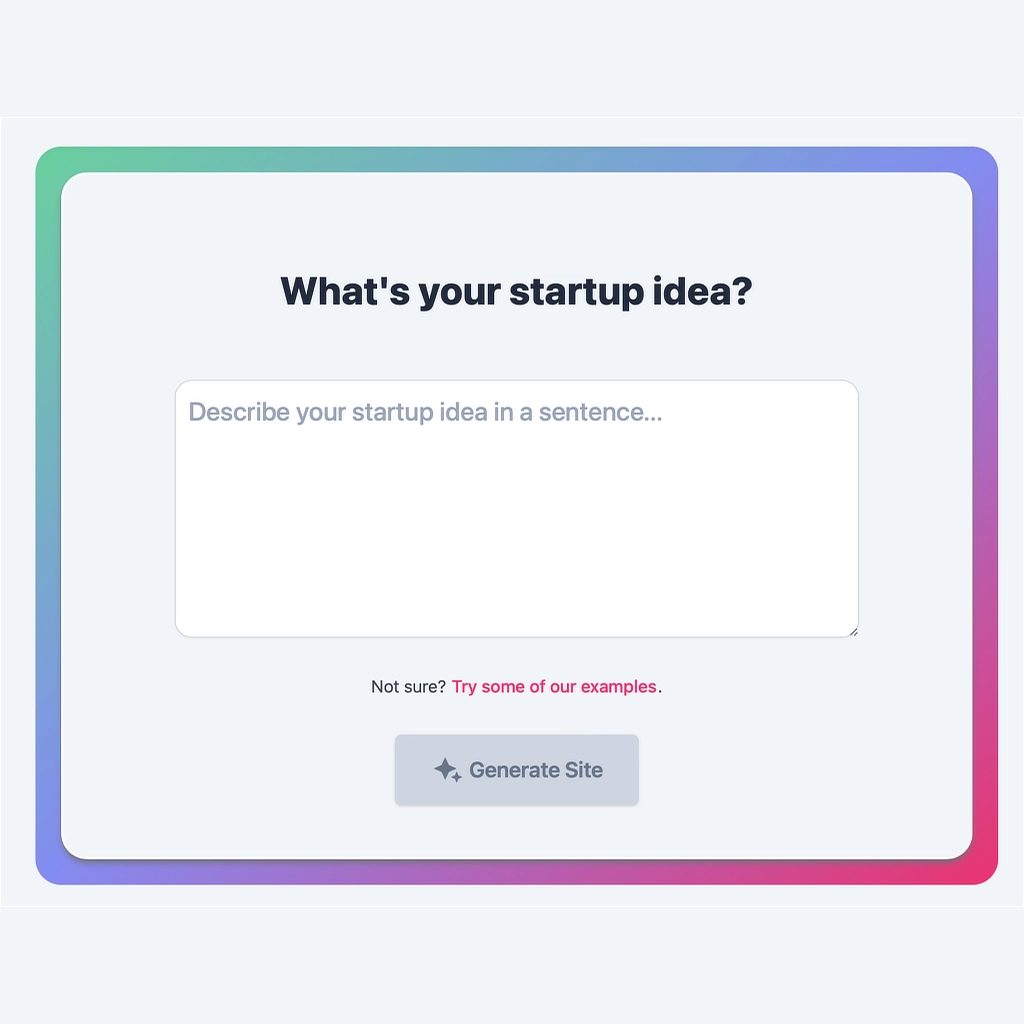Screen dimensions: 1024x1024
Task: Click the 'Describe your startup idea' placeholder text
Action: pyautogui.click(x=425, y=412)
